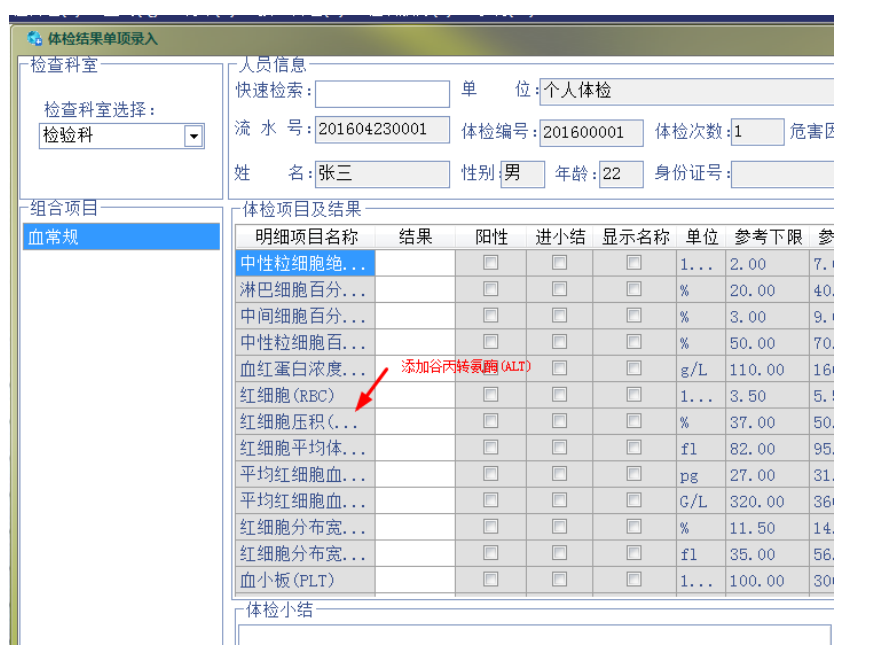870x660 pixels.
Task: Click the 流水号 field showing 201604230001
Action: [382, 130]
